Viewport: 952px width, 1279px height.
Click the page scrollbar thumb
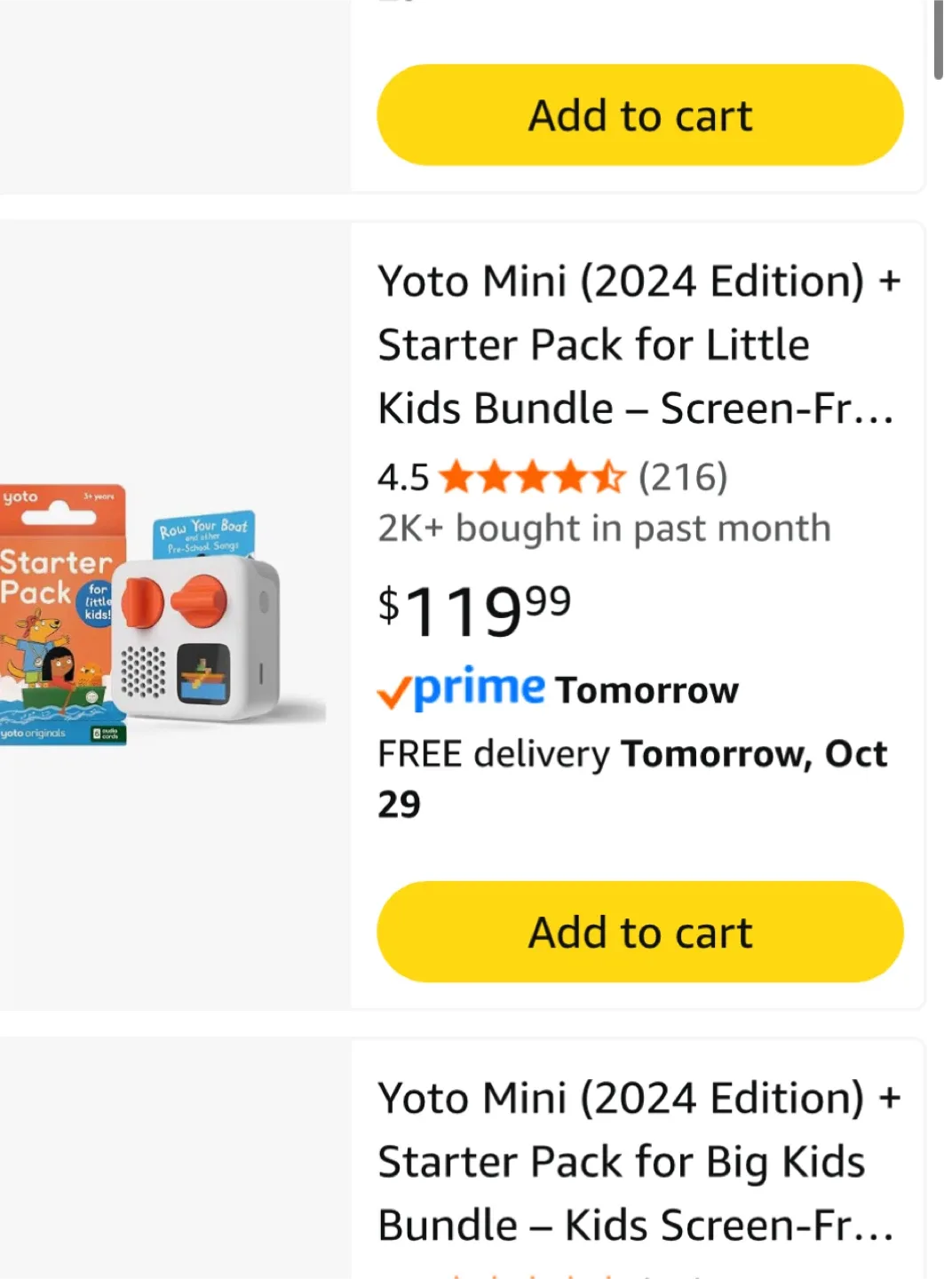point(938,41)
